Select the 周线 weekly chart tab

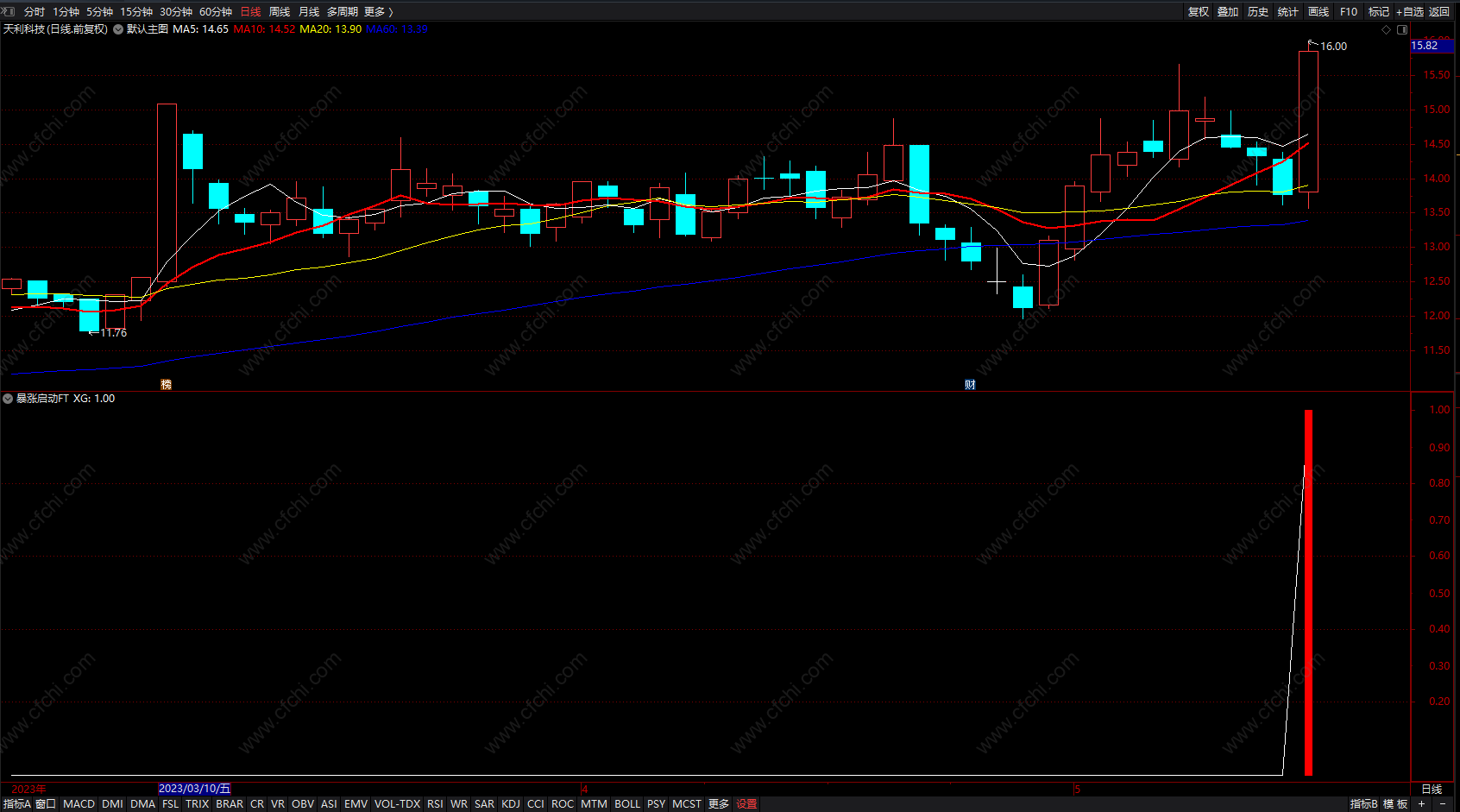coord(280,12)
